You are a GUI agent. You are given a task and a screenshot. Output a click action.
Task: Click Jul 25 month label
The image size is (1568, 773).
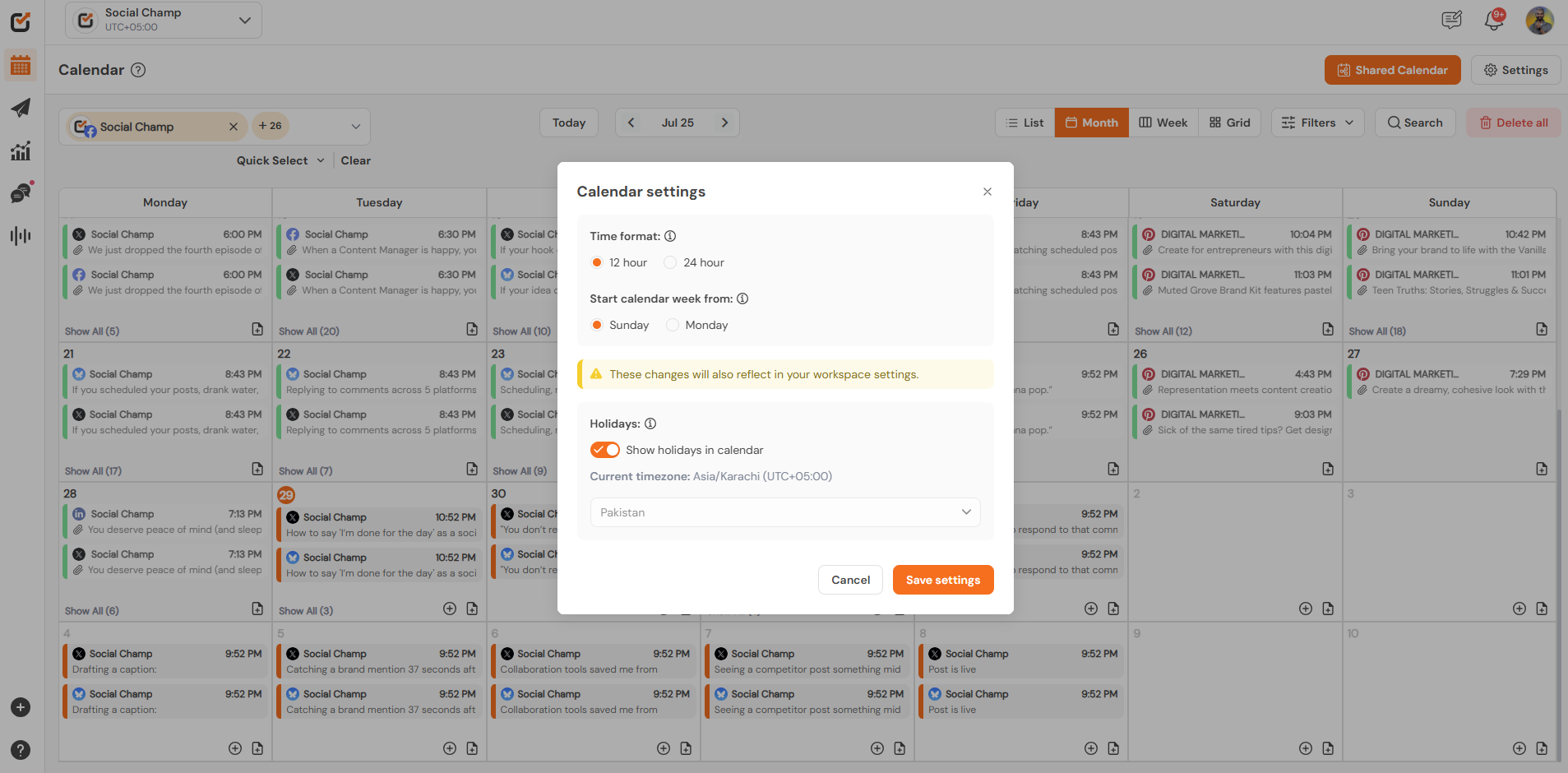(x=678, y=123)
